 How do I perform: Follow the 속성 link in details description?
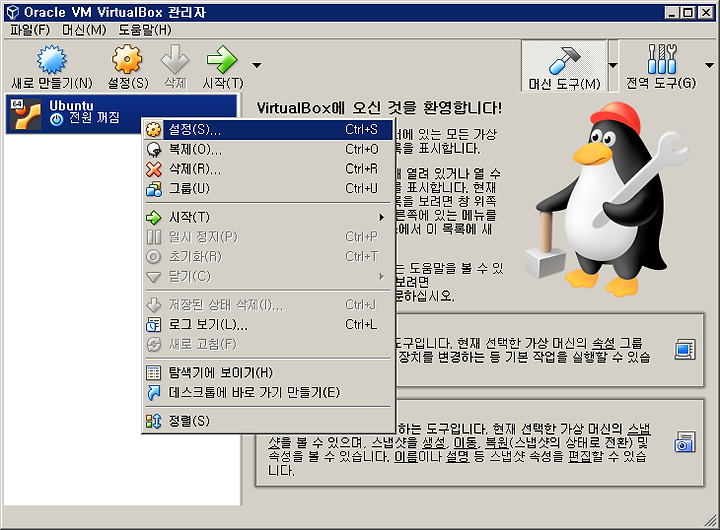(x=603, y=343)
